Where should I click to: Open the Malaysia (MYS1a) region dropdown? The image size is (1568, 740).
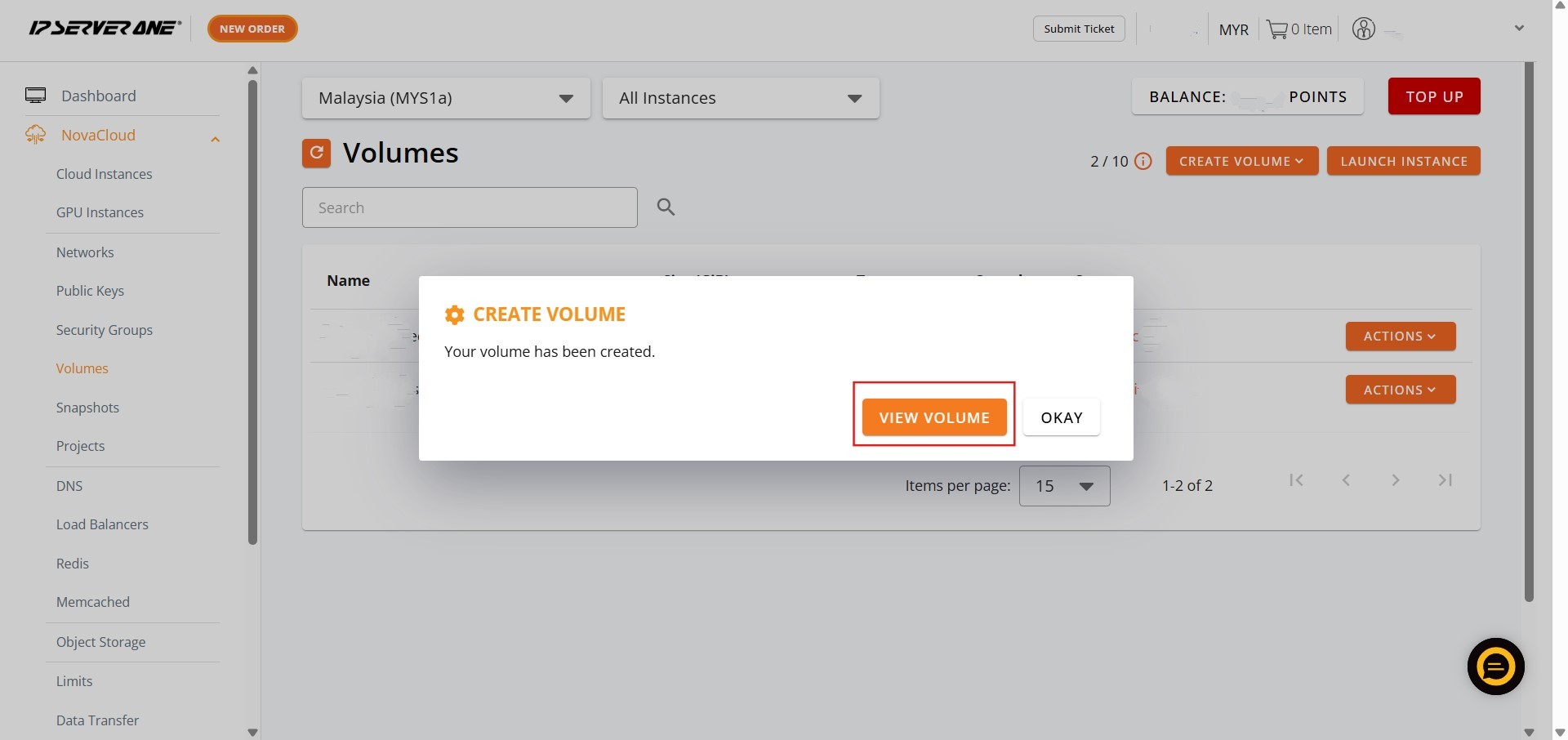pos(445,98)
